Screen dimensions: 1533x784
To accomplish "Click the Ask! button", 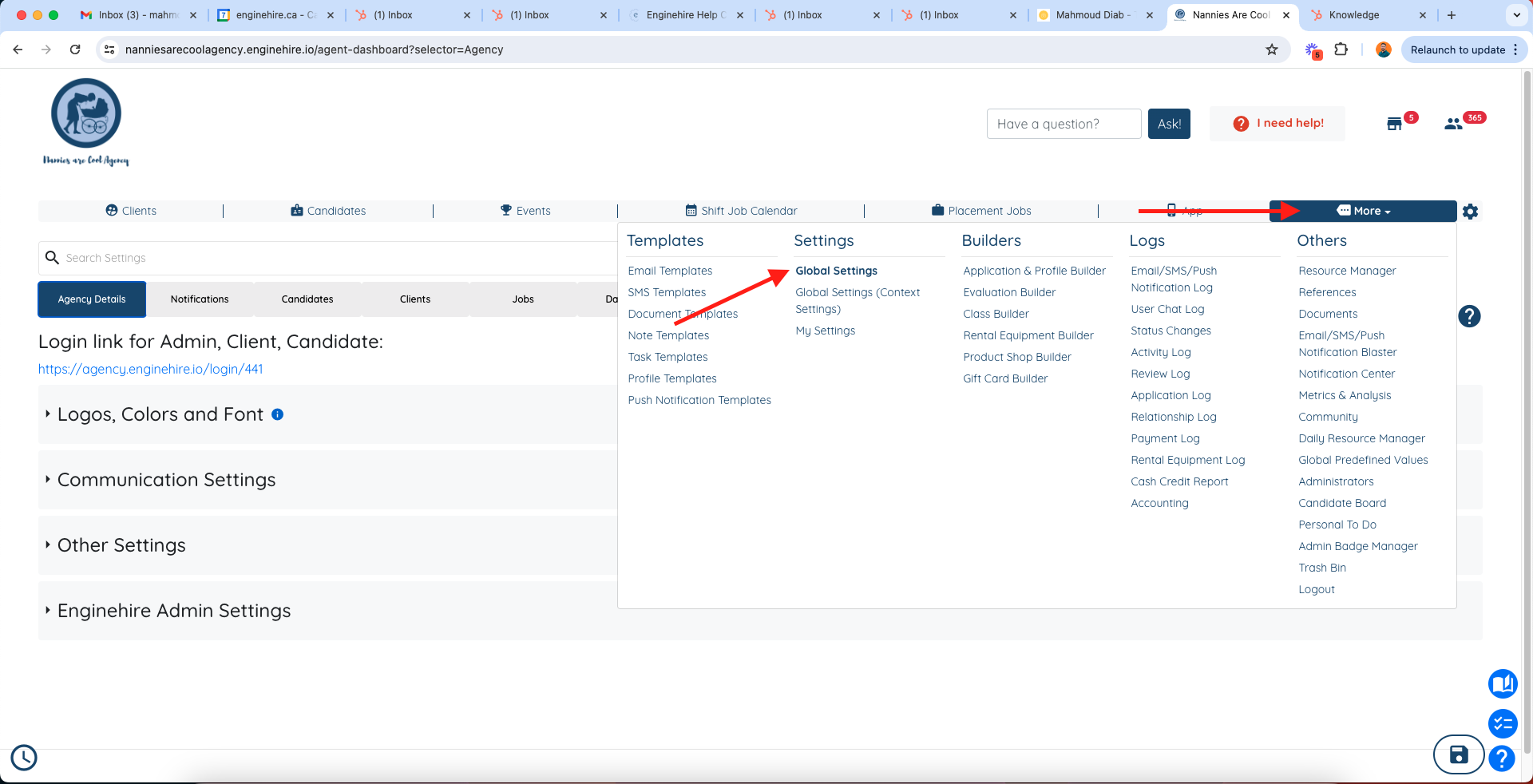I will (1169, 124).
